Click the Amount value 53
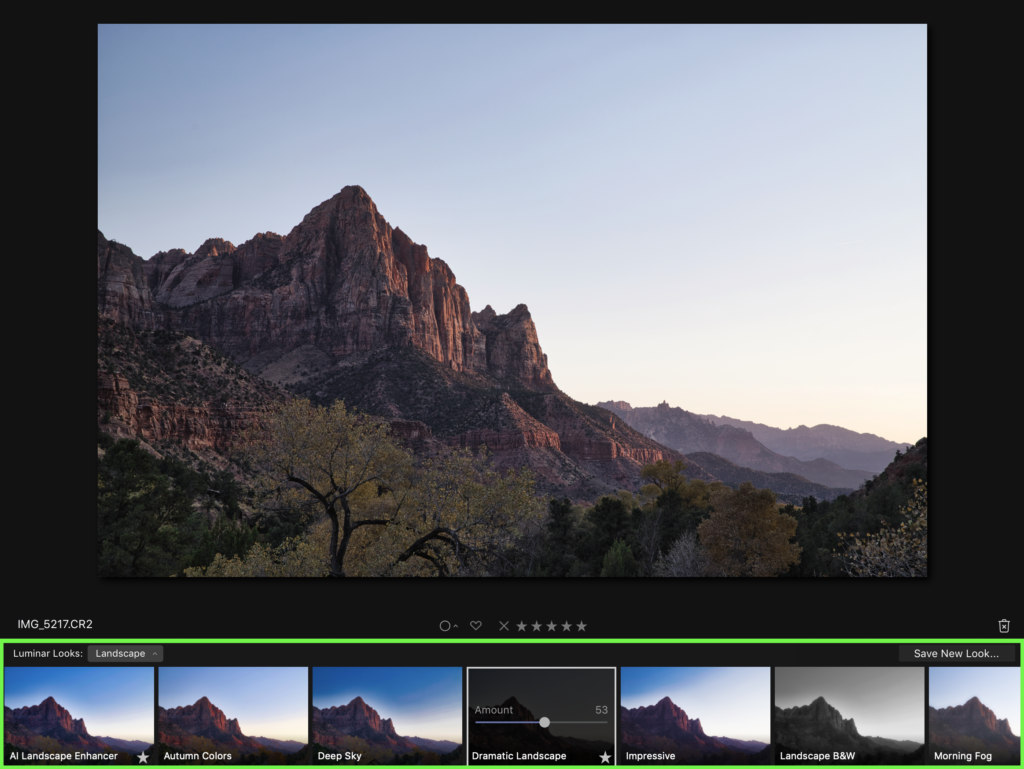This screenshot has width=1024, height=769. (601, 710)
